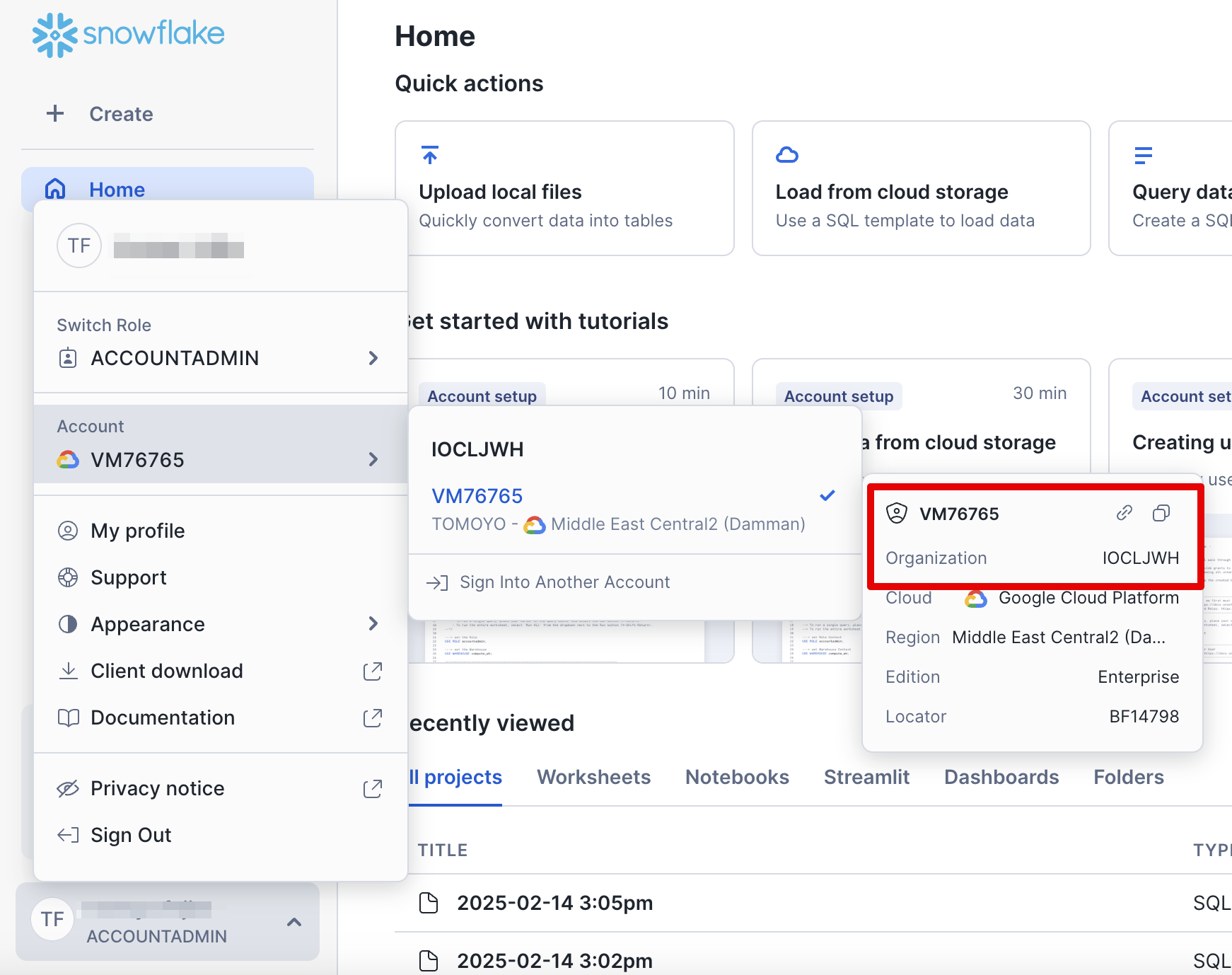The width and height of the screenshot is (1232, 975).
Task: Click Sign Out
Action: click(x=131, y=835)
